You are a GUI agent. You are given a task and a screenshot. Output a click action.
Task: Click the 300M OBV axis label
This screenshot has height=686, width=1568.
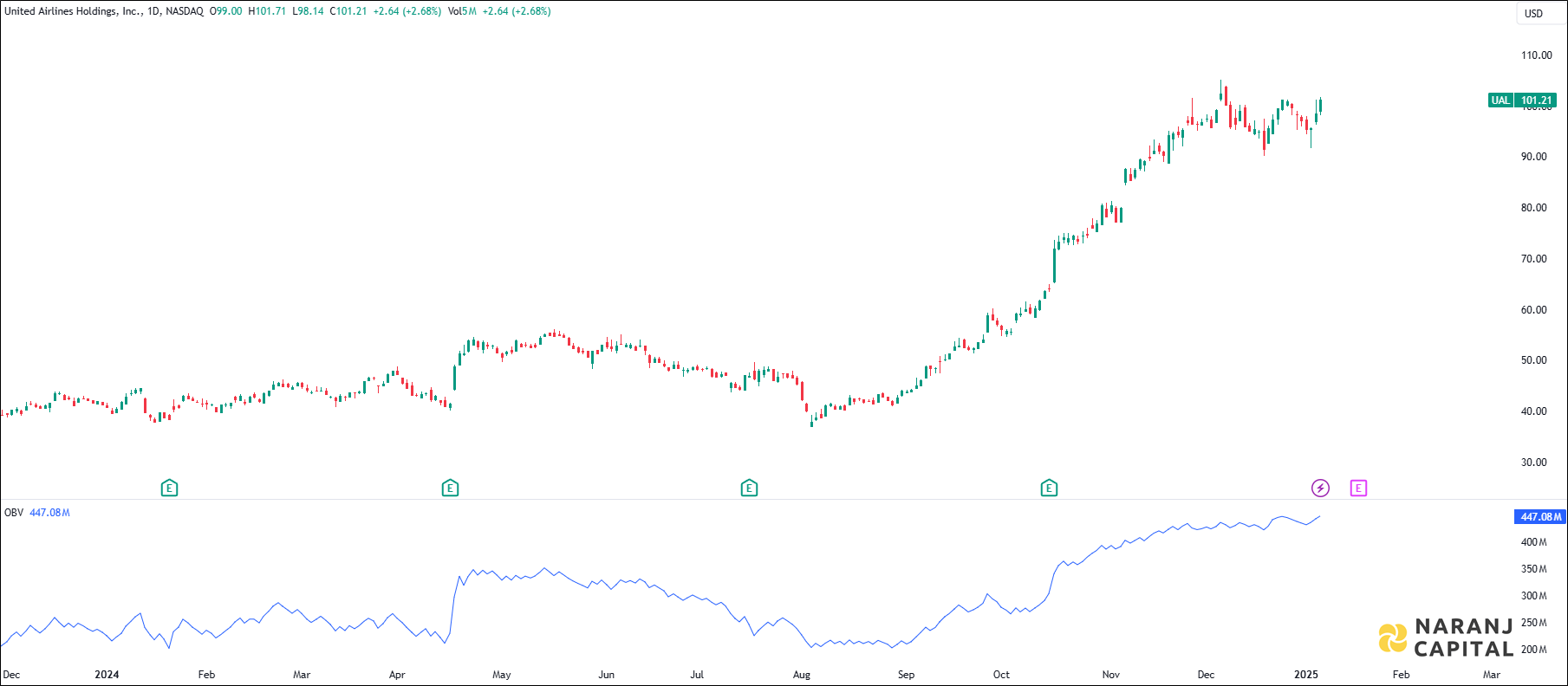coord(1534,596)
